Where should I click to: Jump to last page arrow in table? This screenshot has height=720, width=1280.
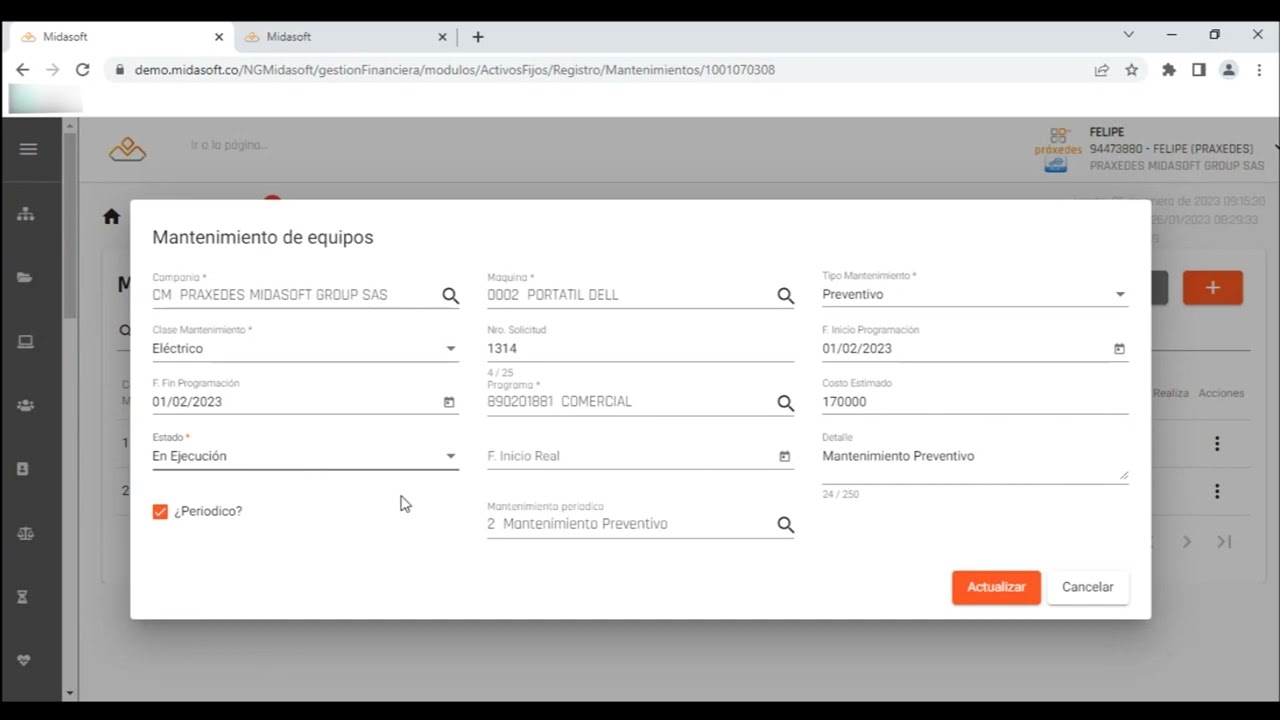(1224, 542)
